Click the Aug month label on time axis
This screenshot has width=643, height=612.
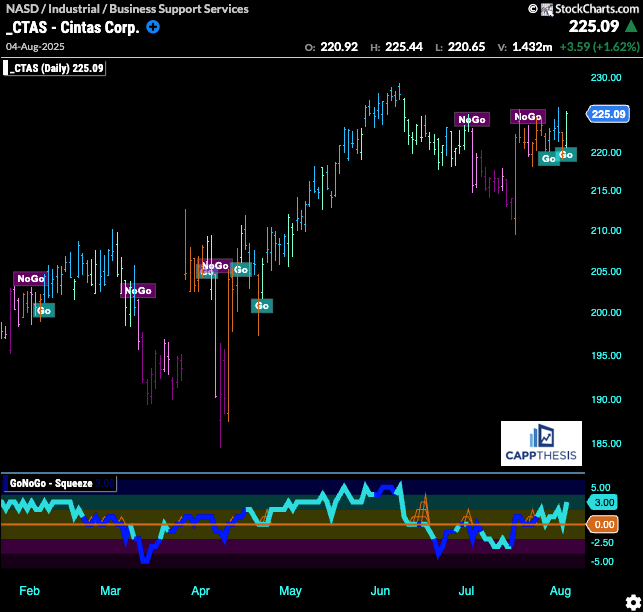tap(560, 591)
